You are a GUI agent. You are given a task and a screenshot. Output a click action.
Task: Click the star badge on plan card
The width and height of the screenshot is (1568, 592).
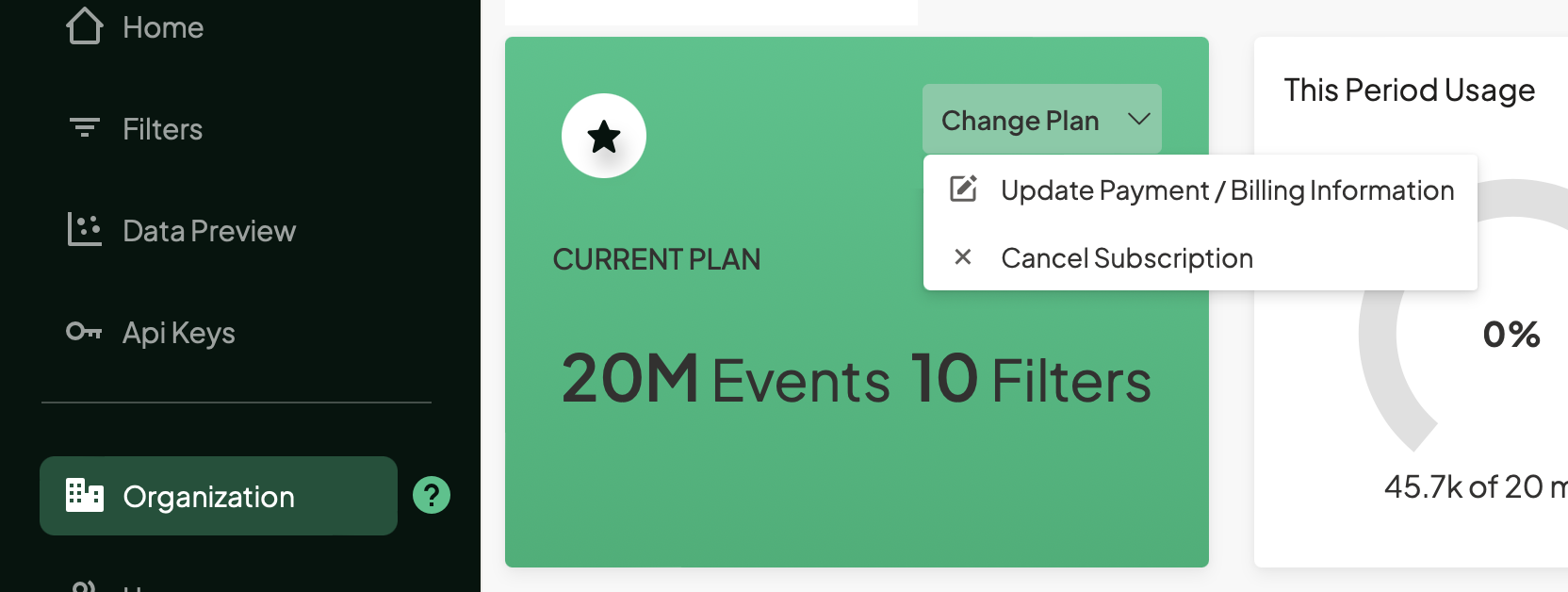[603, 136]
